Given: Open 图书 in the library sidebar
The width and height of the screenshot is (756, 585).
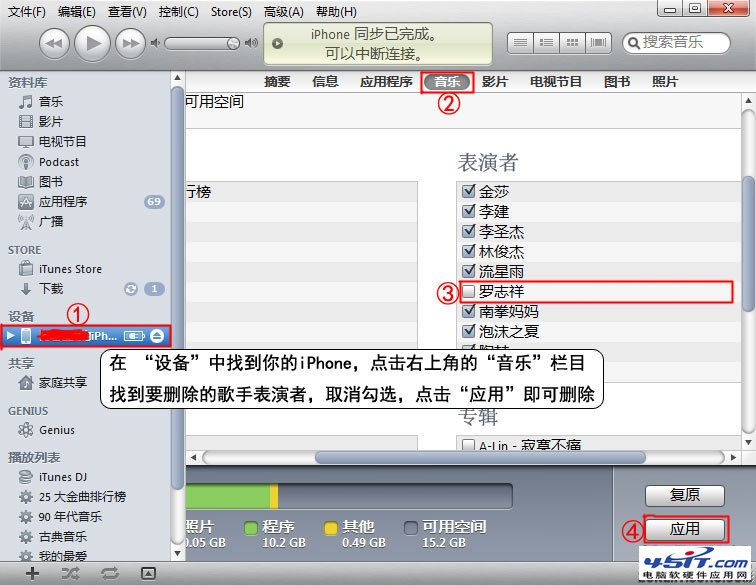Looking at the screenshot, I should click(51, 182).
